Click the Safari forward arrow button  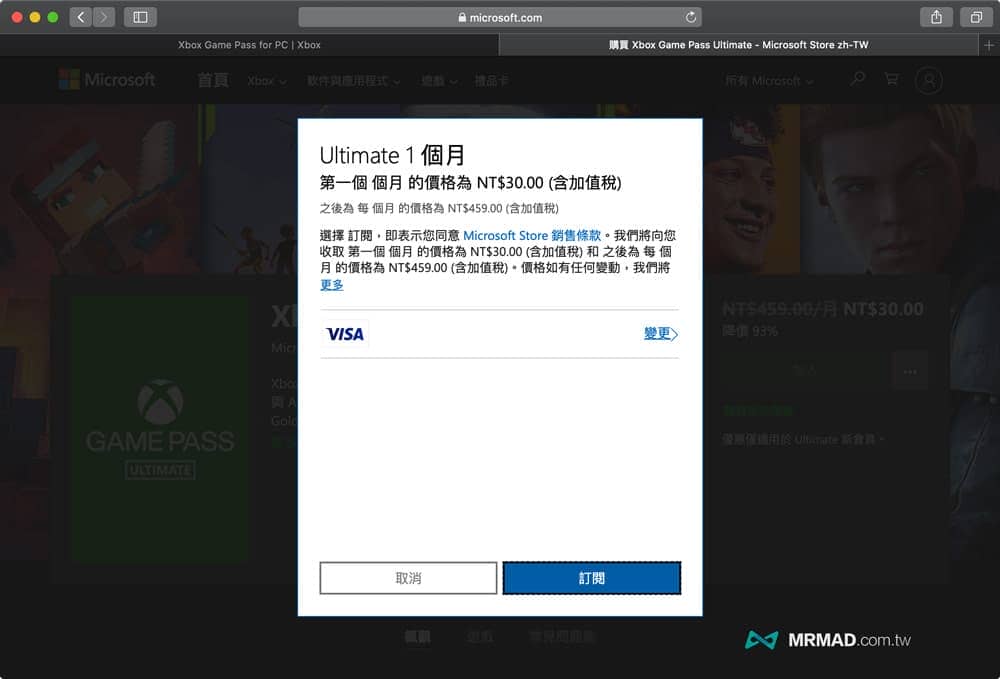(x=104, y=17)
